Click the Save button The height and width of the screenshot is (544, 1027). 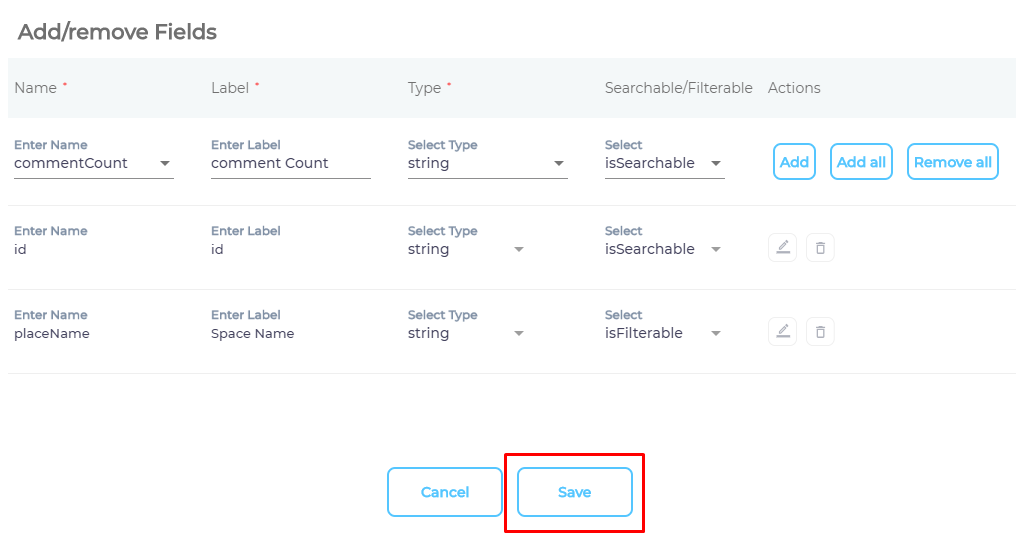(575, 492)
